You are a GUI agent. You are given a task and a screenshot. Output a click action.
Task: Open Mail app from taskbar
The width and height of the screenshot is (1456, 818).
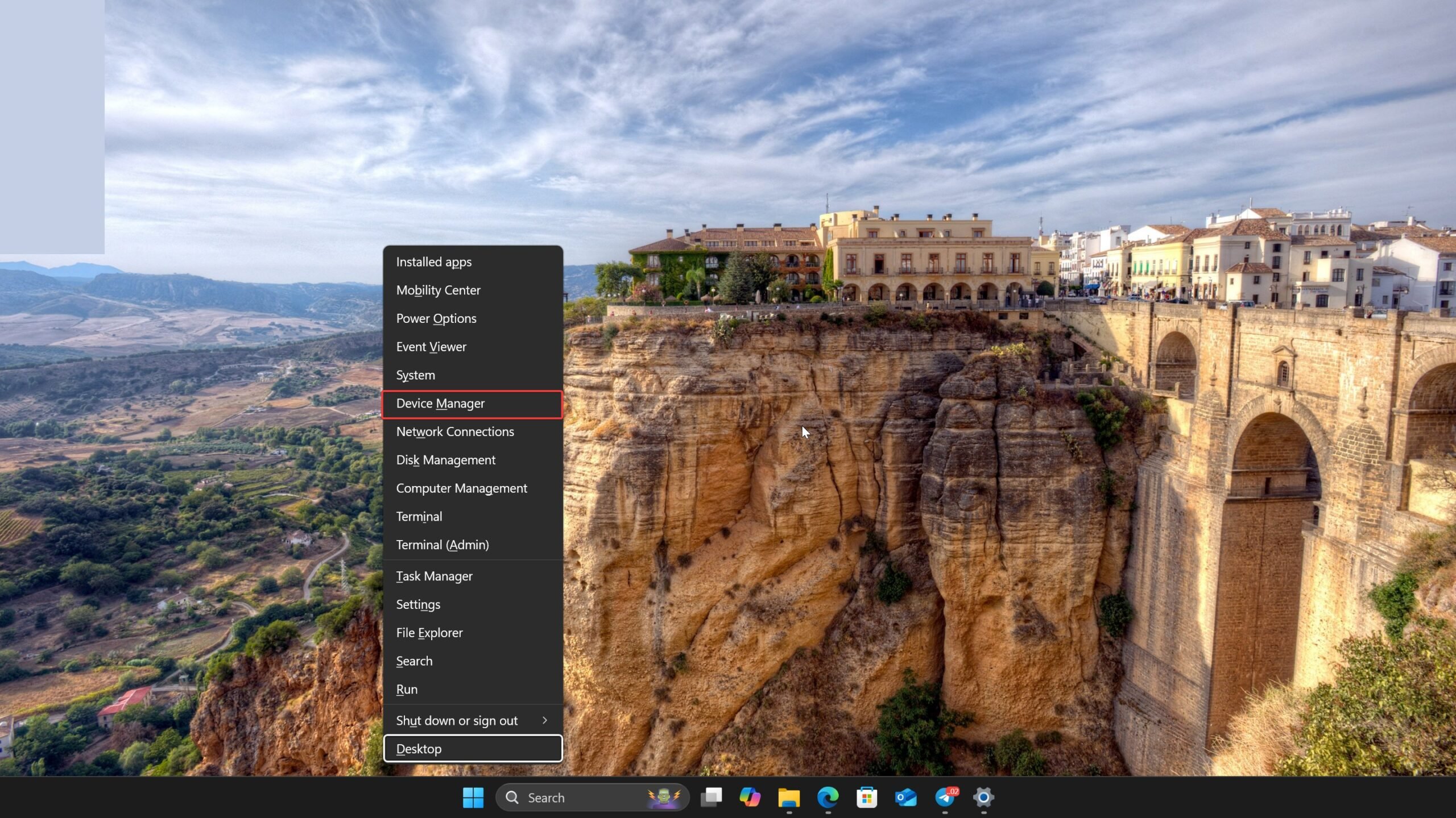tap(906, 797)
